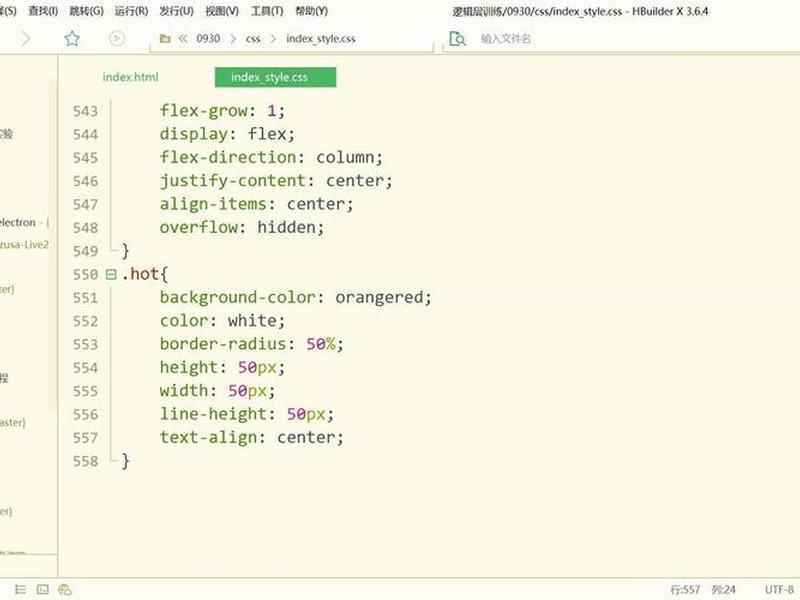
Task: Open the 发行(U) menu
Action: click(x=177, y=11)
